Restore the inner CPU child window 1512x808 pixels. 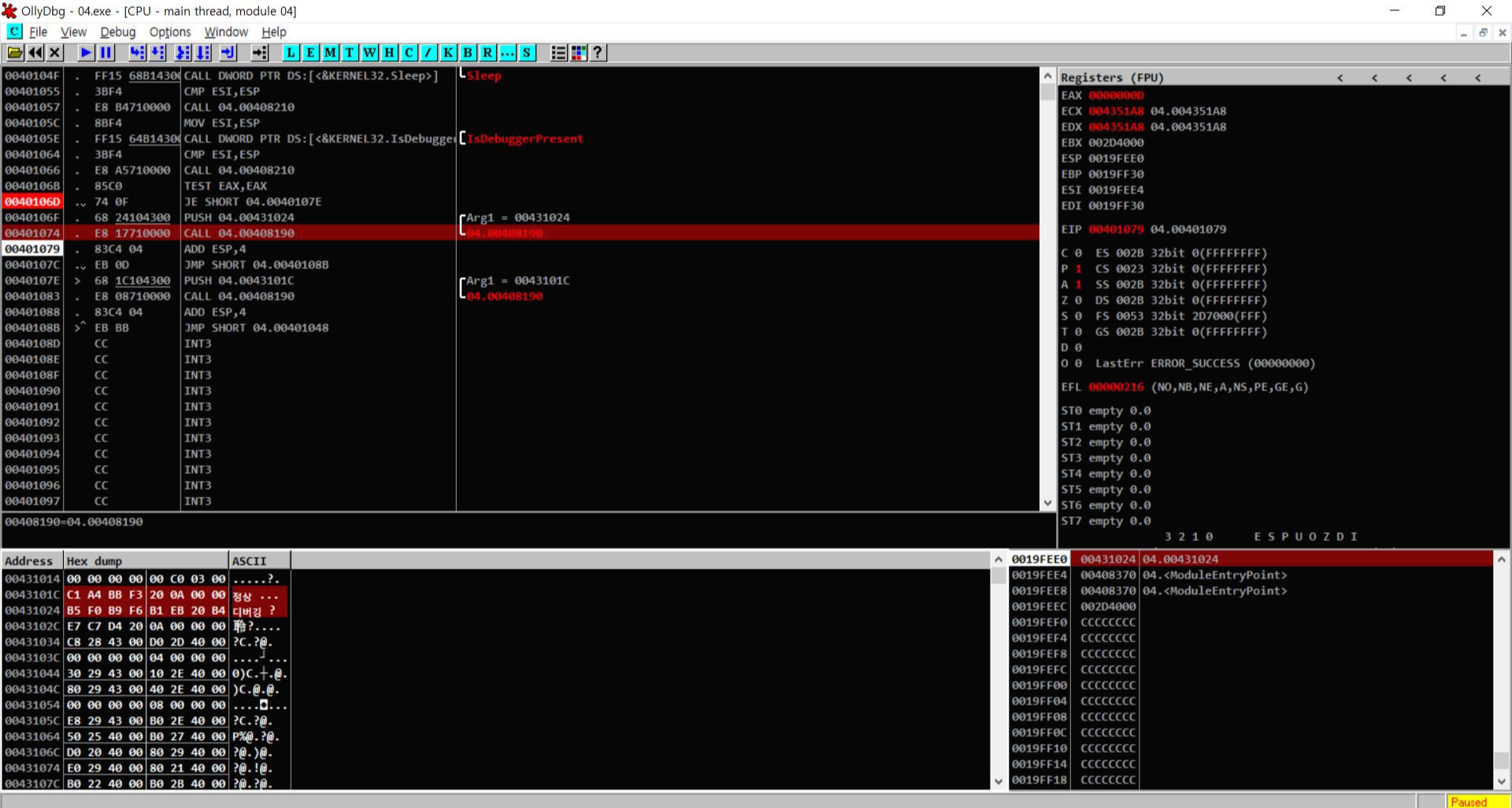tap(1483, 32)
